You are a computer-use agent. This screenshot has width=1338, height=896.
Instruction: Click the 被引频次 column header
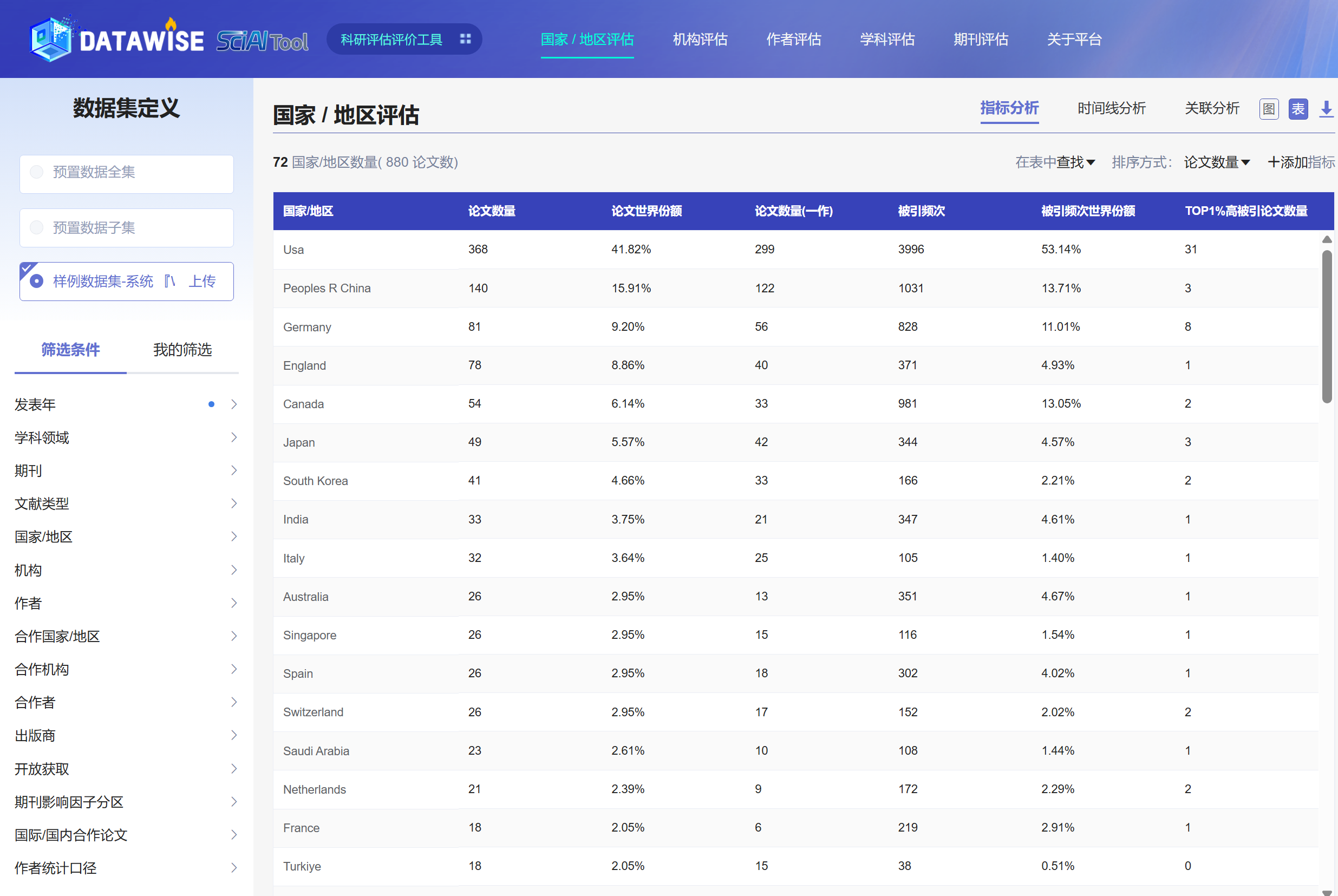(x=921, y=211)
